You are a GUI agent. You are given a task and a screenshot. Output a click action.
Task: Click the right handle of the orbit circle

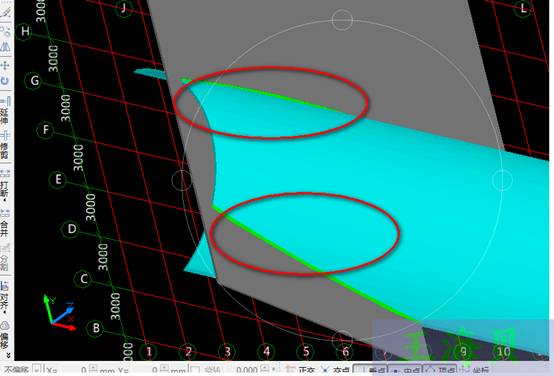(502, 180)
